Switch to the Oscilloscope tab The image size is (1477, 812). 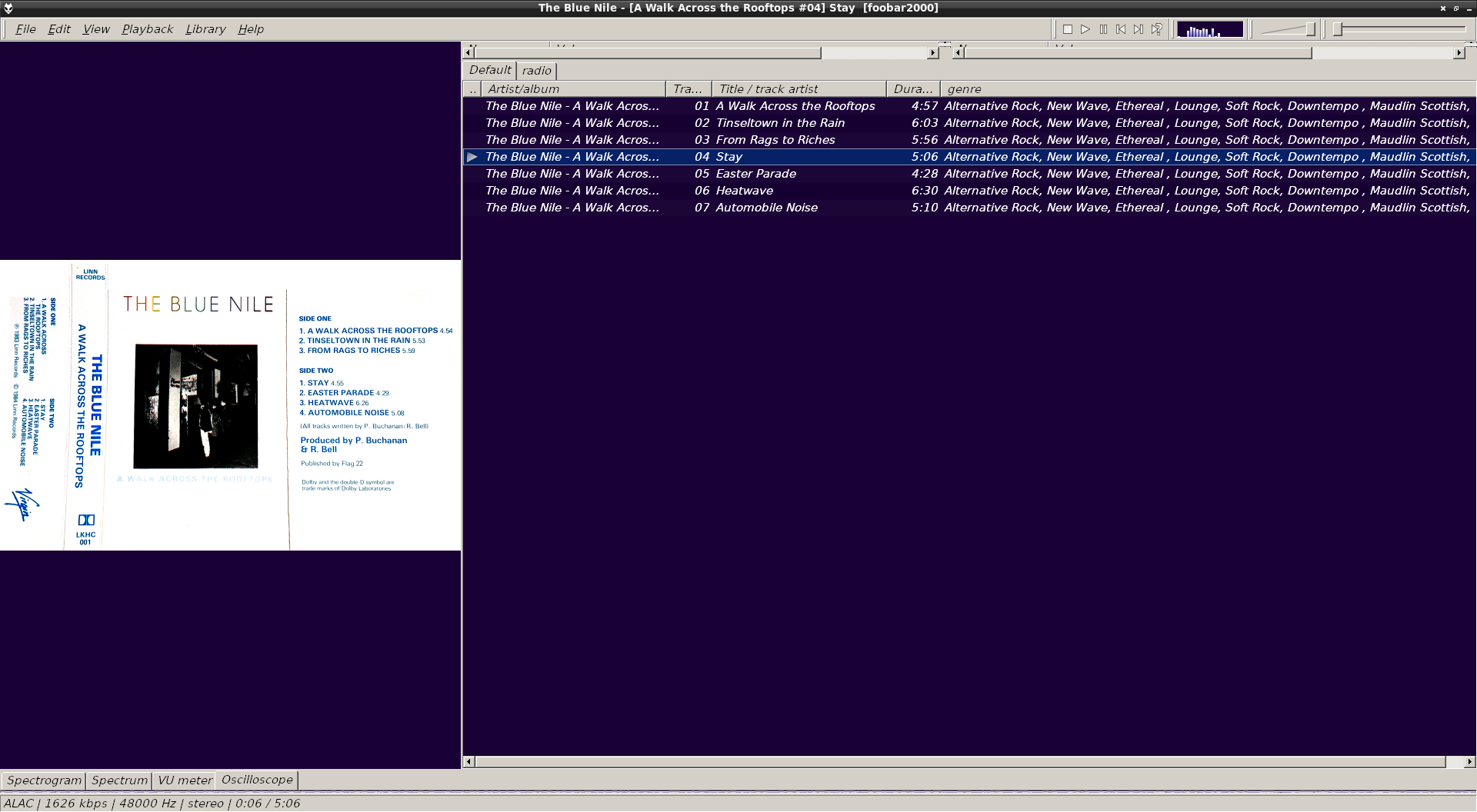point(257,780)
